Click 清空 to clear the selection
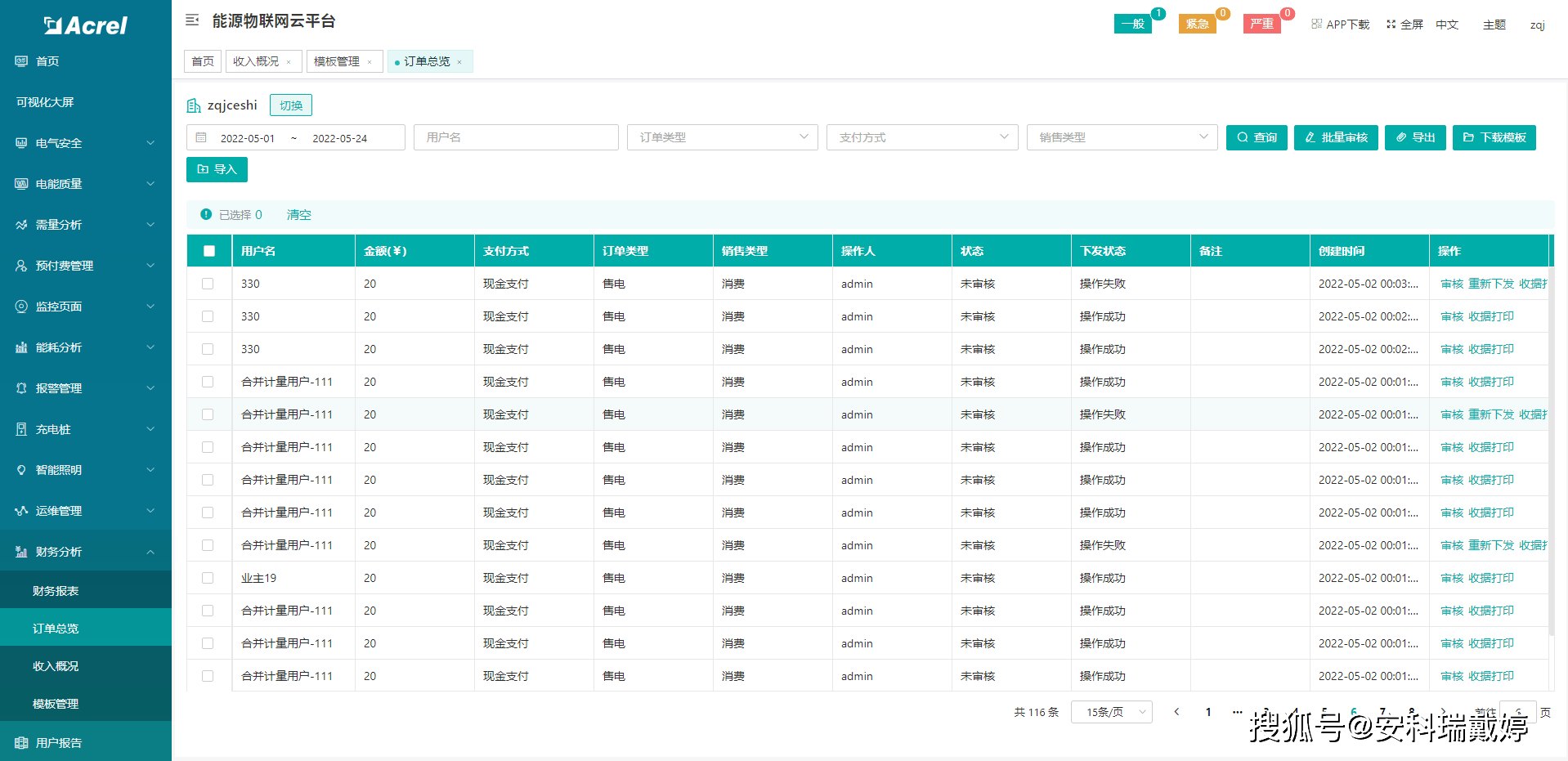Image resolution: width=1568 pixels, height=761 pixels. coord(298,215)
